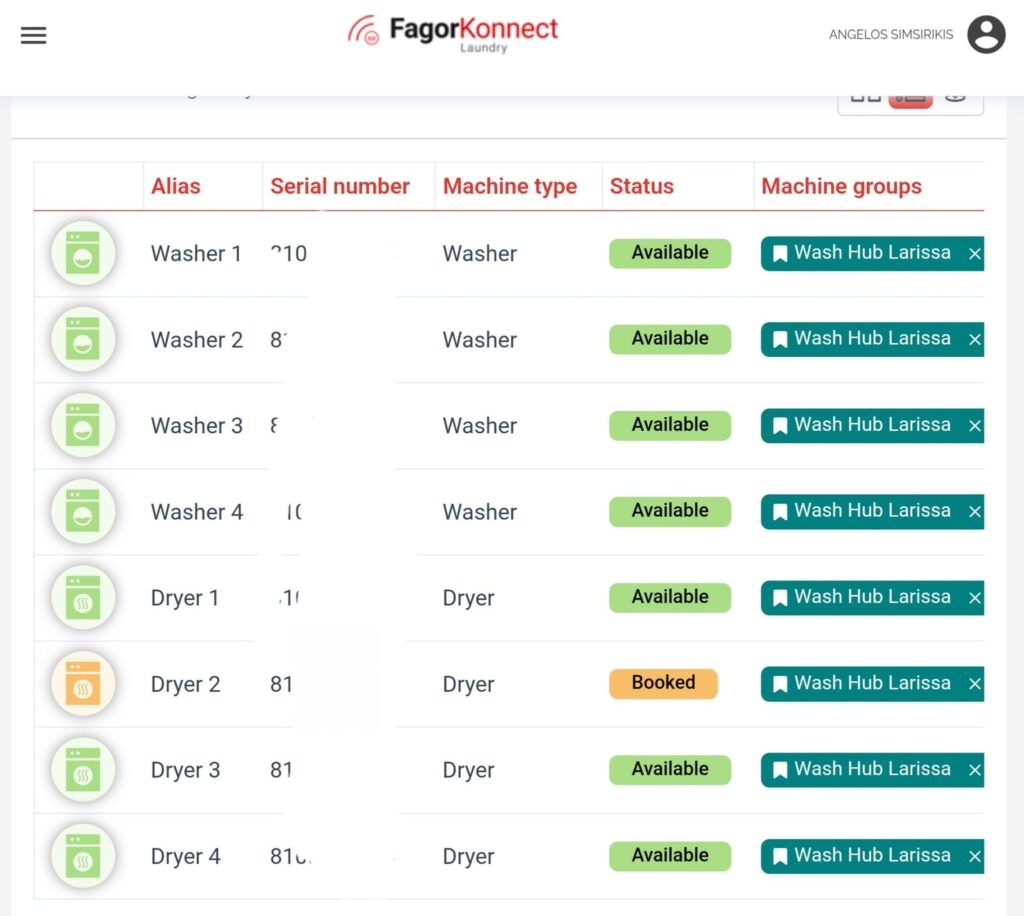1024x916 pixels.
Task: Click the FagorKonnect Laundry logo
Action: (454, 33)
